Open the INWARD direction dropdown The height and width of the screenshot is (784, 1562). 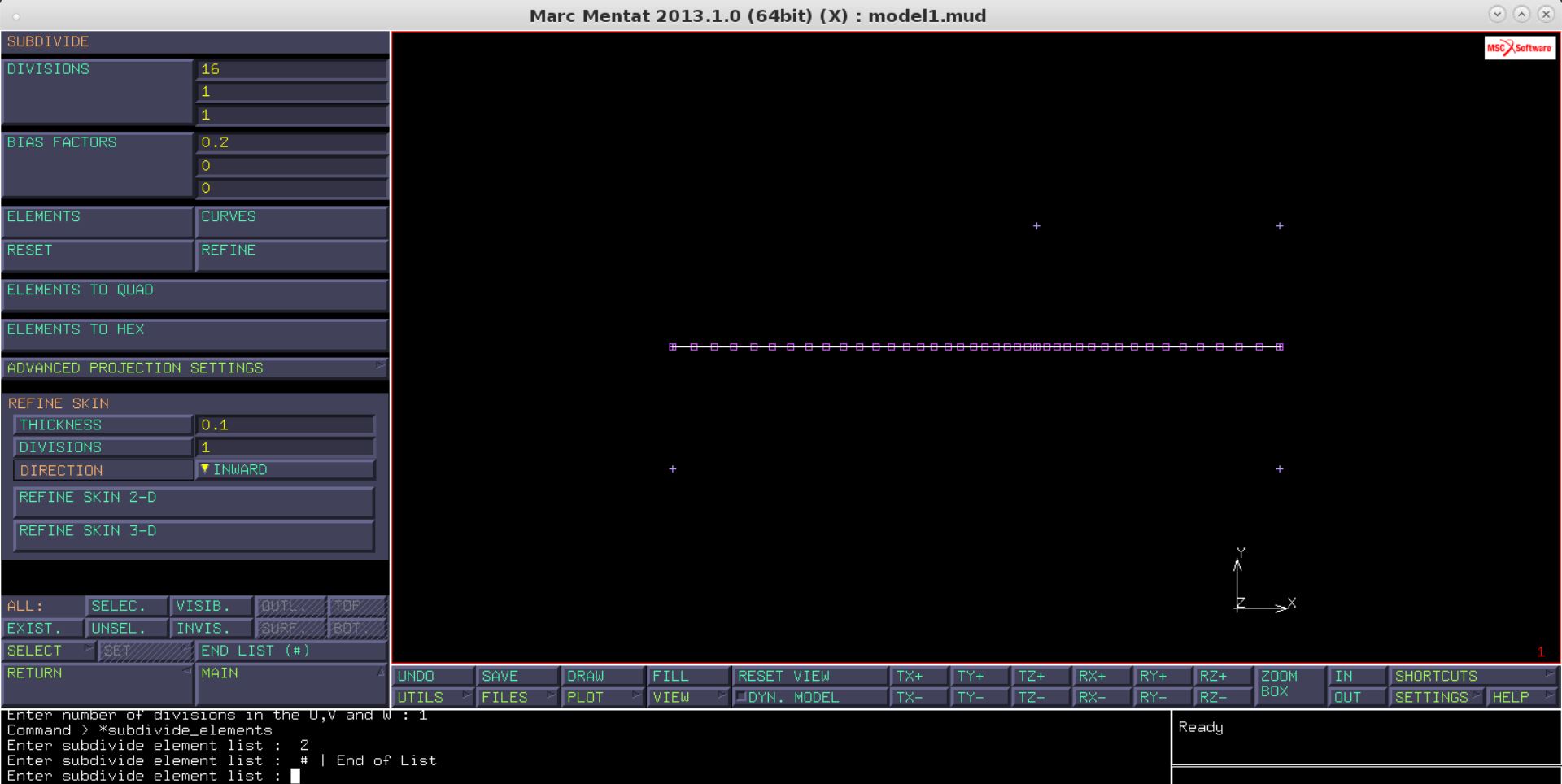click(285, 469)
